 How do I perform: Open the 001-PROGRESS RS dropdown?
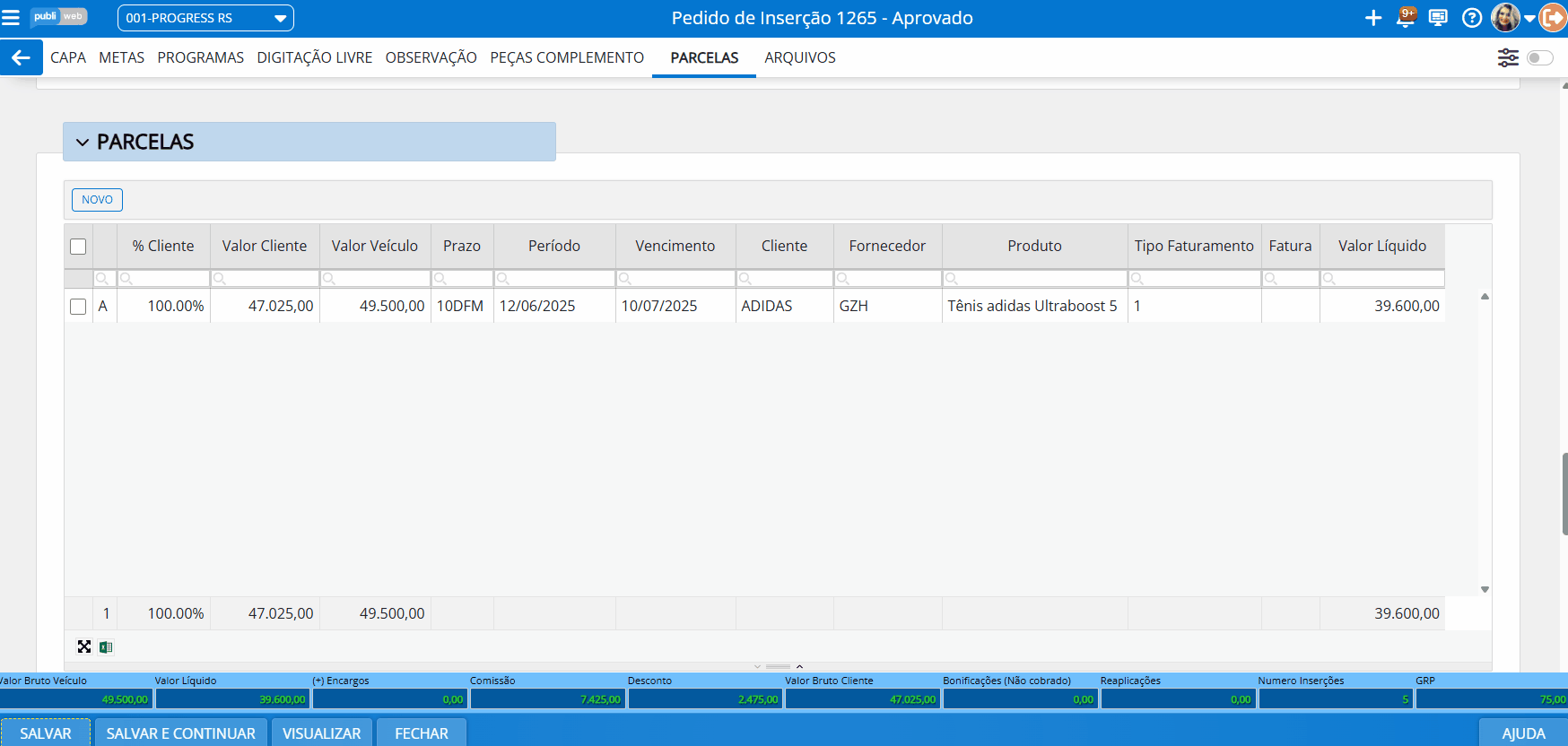[205, 18]
